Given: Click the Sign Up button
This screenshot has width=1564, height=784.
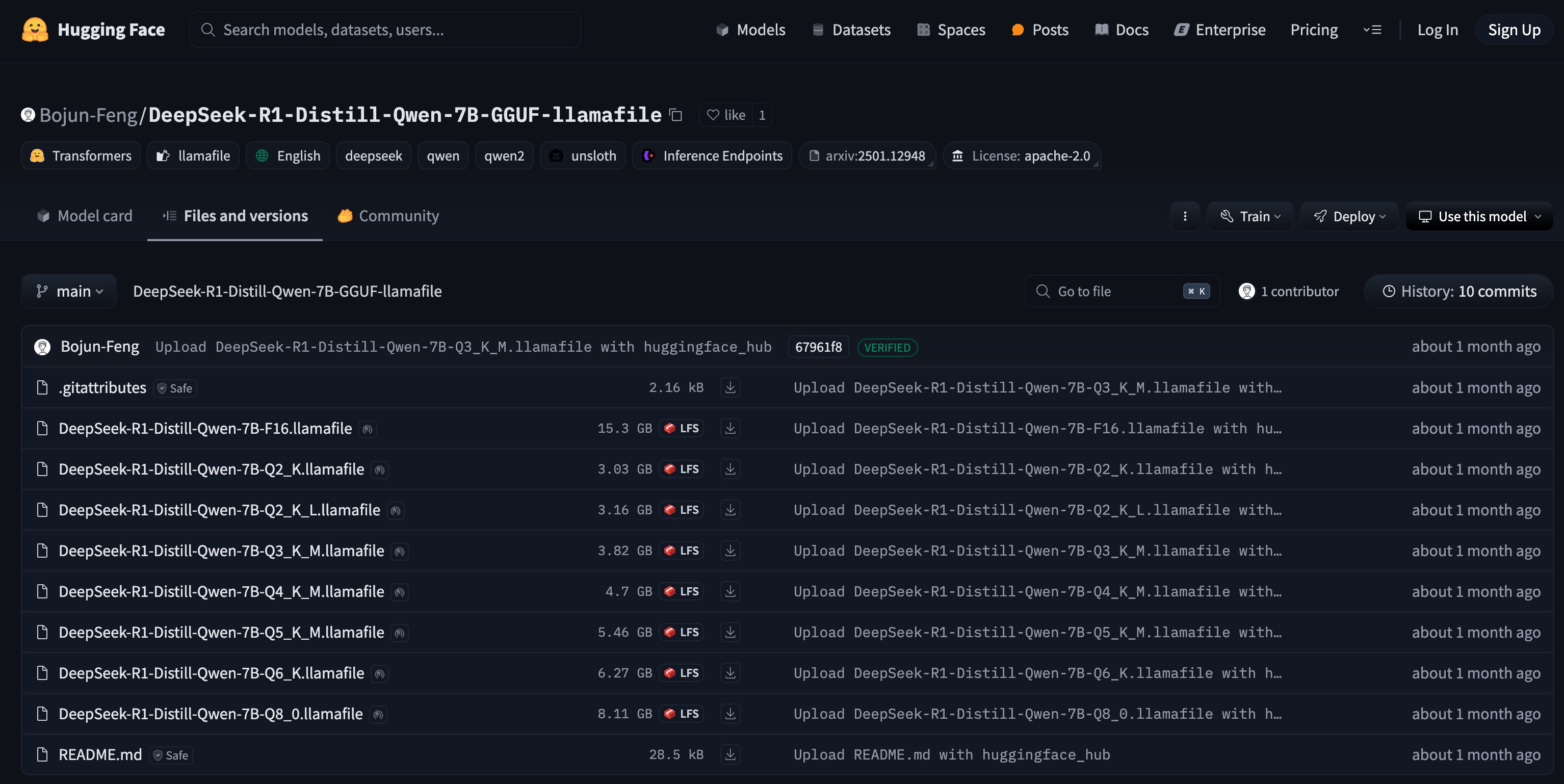Looking at the screenshot, I should tap(1514, 29).
